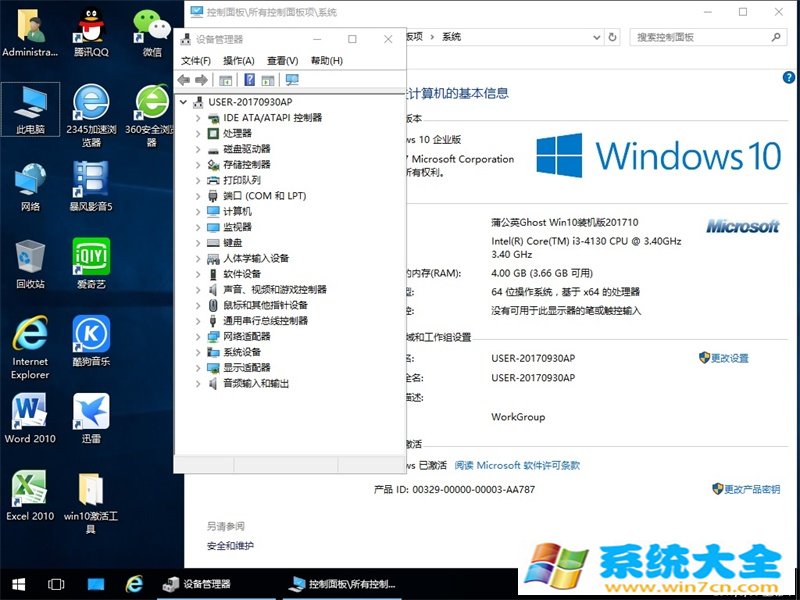Select the 人体学输入设备 row
The height and width of the screenshot is (600, 800).
[248, 259]
